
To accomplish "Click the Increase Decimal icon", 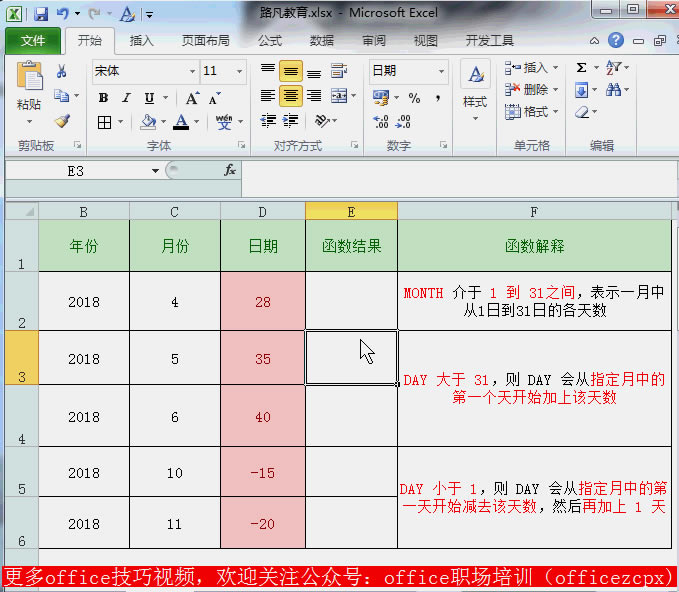I will pyautogui.click(x=381, y=122).
